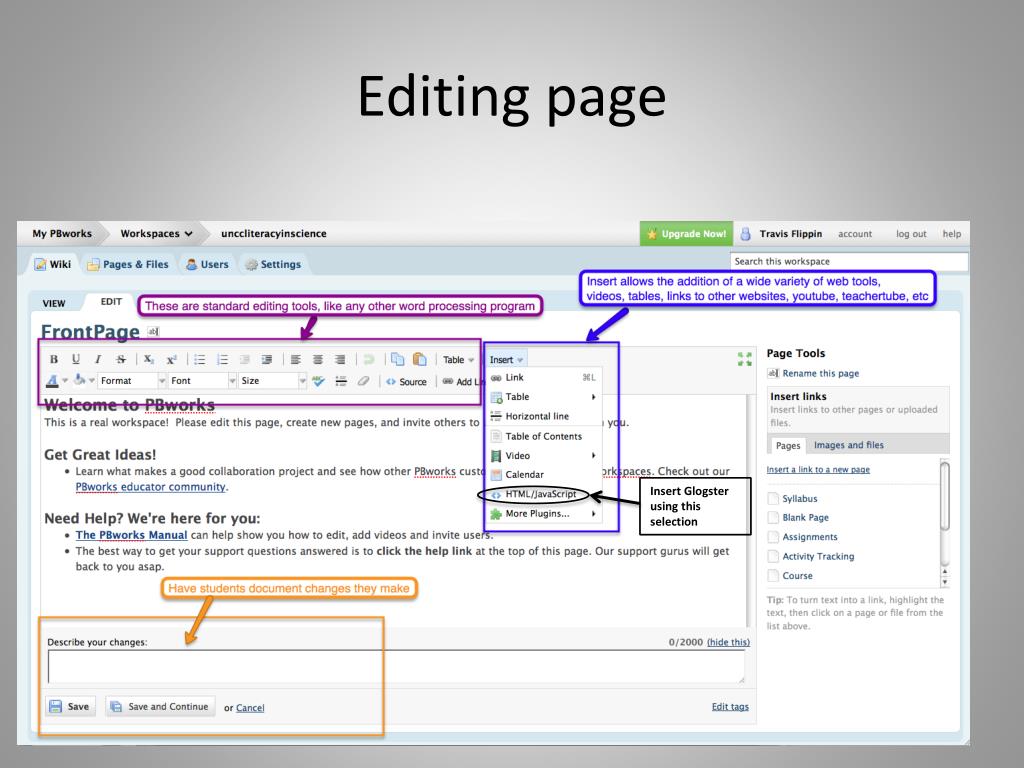Open the Workspaces dropdown

tap(156, 233)
